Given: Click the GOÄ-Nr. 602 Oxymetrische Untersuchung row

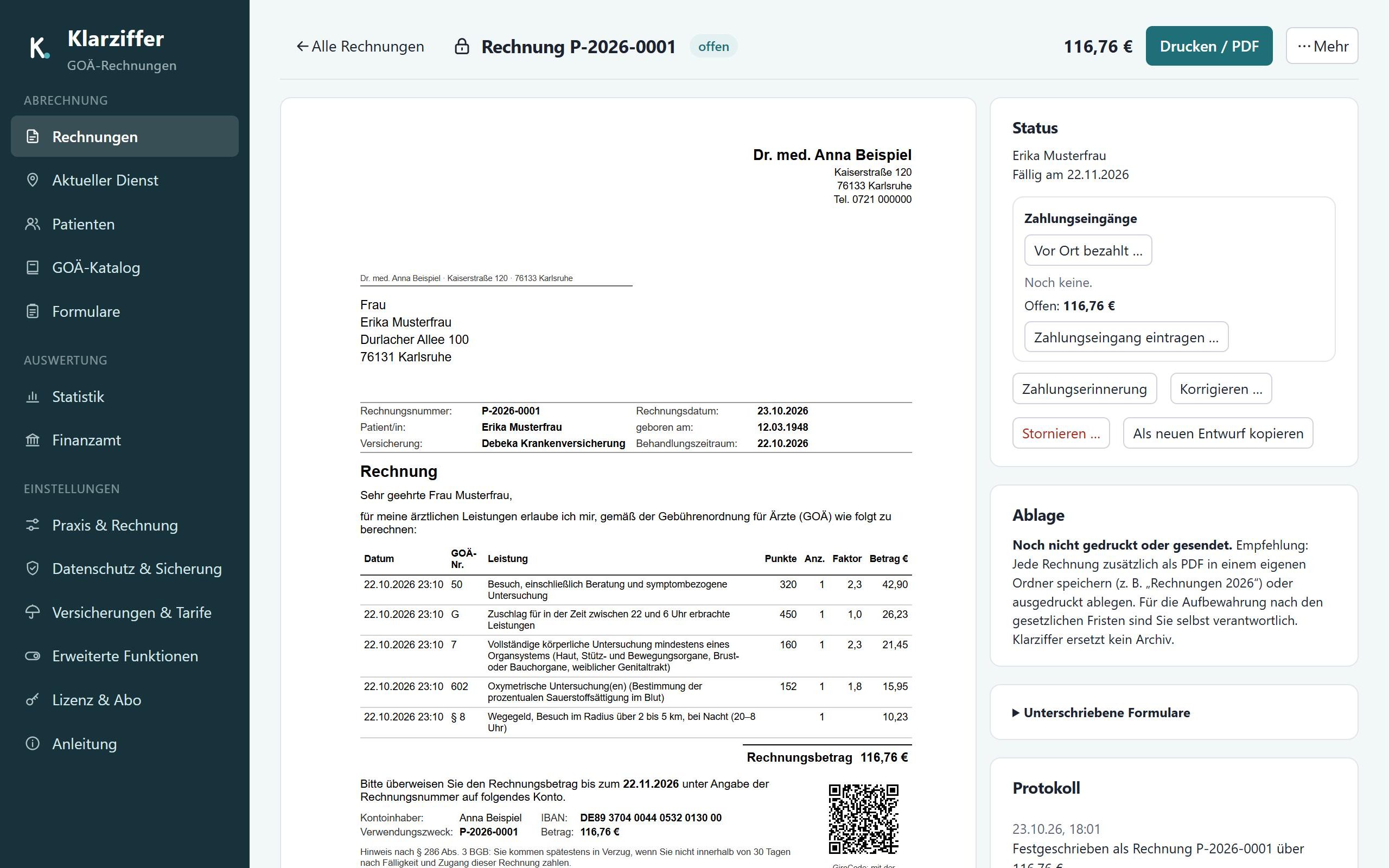Looking at the screenshot, I should (x=635, y=692).
